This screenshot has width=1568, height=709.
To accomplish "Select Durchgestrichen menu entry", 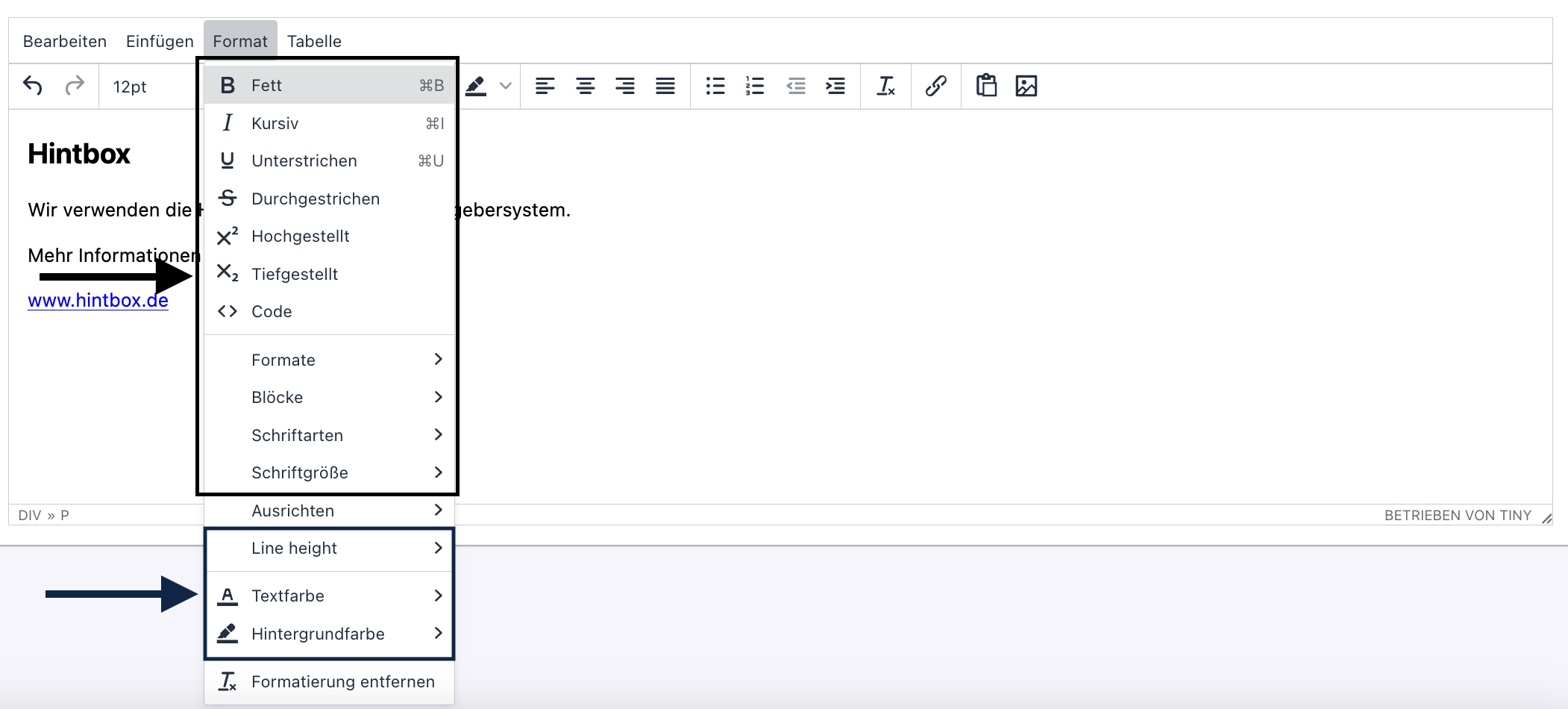I will pos(329,199).
